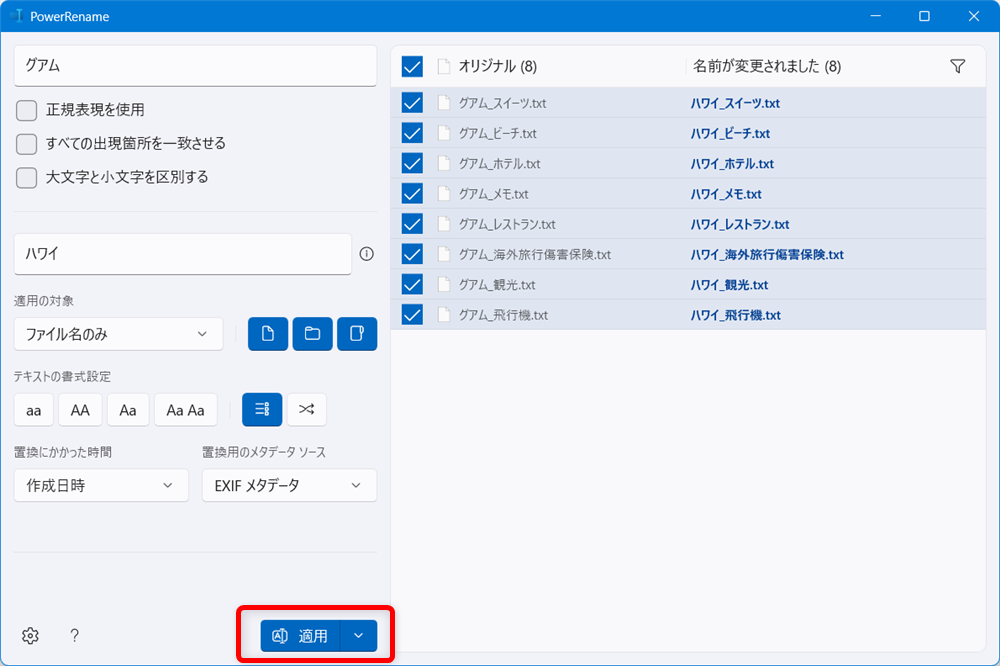Open the 作成日時 time dropdown
Screen dimensions: 1000x666
[x=100, y=485]
